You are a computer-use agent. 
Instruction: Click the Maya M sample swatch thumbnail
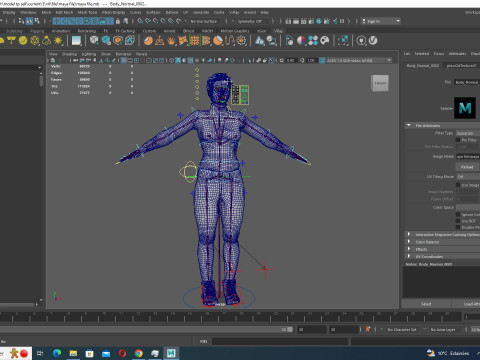click(x=465, y=108)
